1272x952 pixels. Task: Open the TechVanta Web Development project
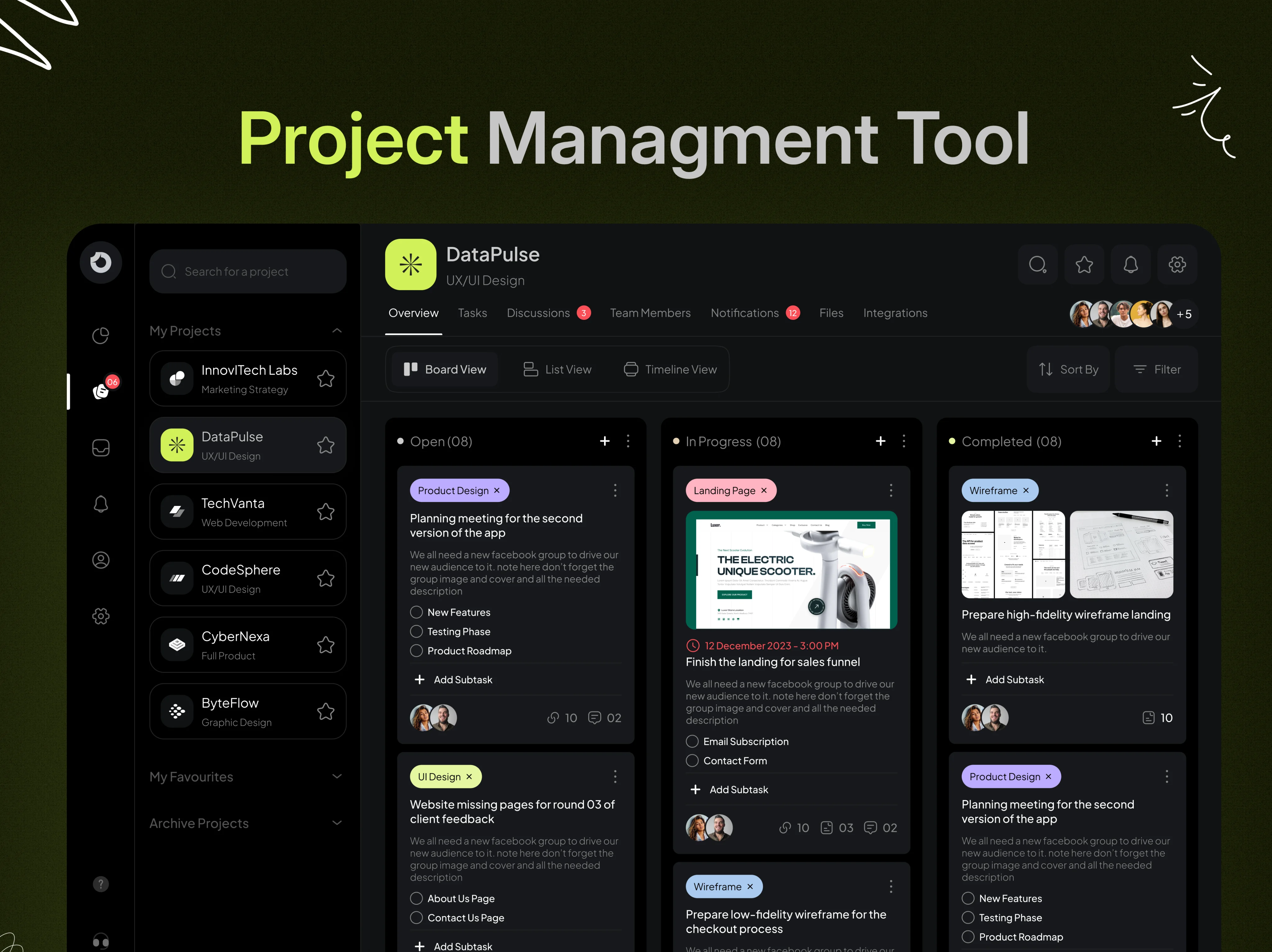tap(248, 511)
